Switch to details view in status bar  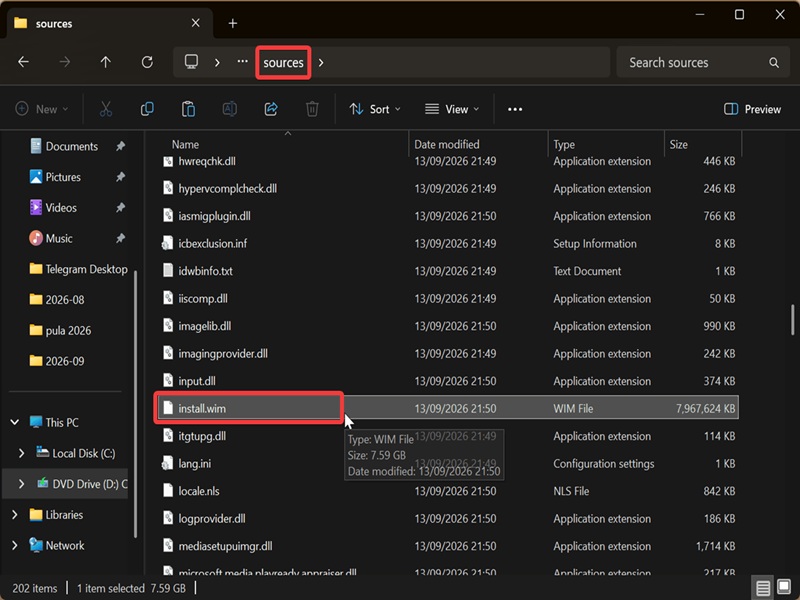pyautogui.click(x=763, y=588)
